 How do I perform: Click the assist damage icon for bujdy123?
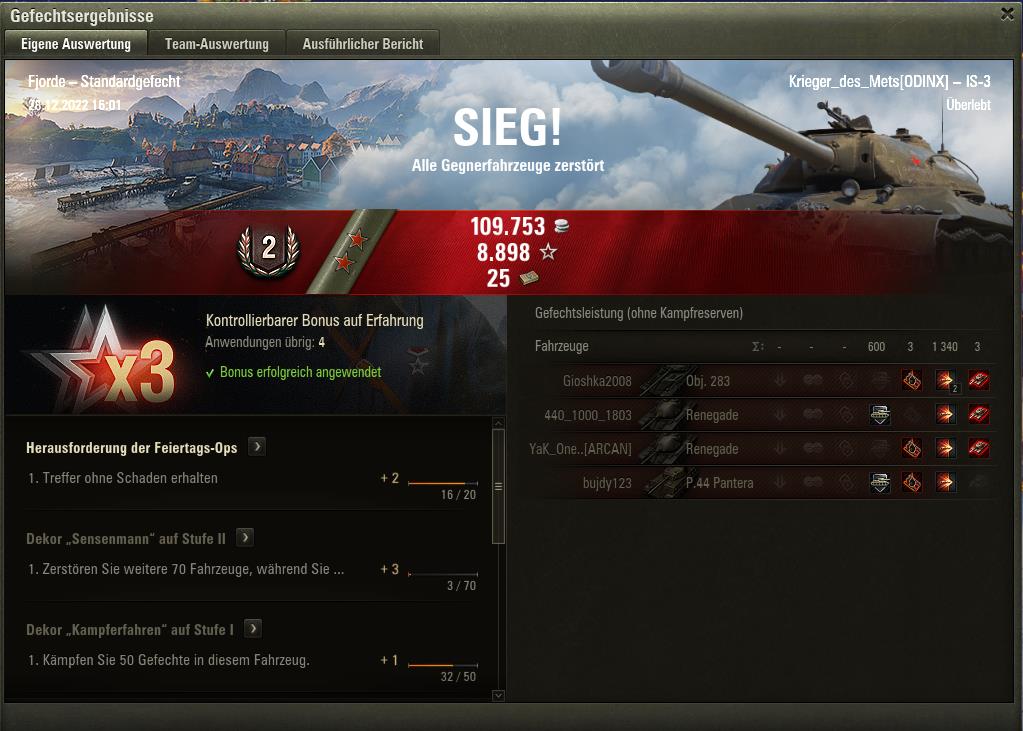(x=879, y=482)
